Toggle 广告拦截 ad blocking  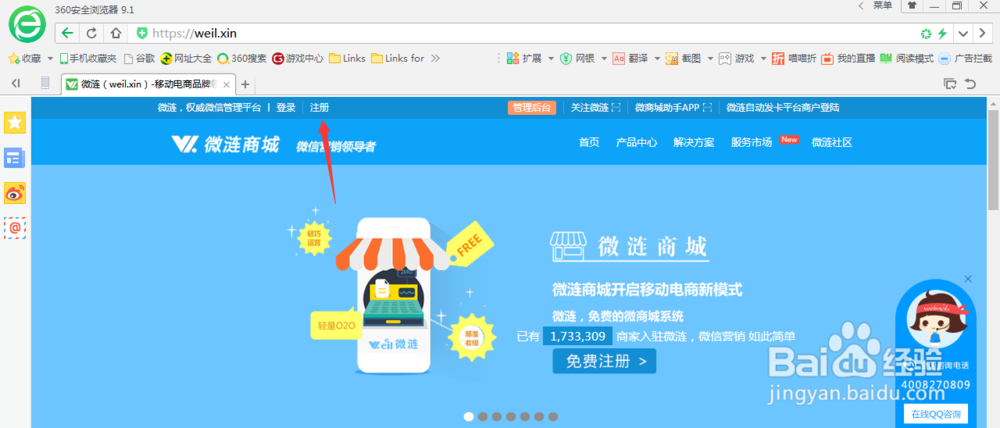tap(965, 59)
